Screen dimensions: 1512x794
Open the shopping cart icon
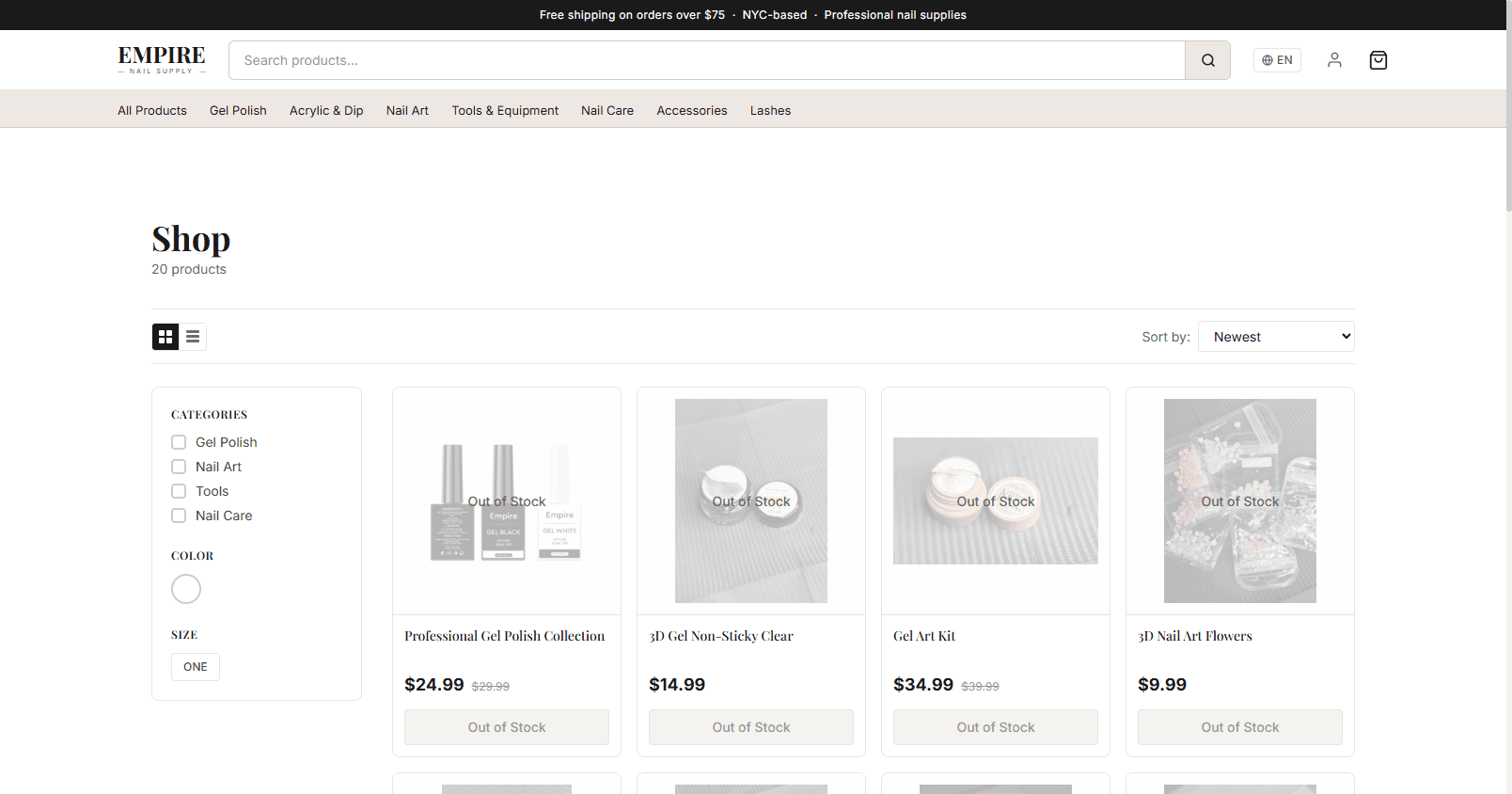pyautogui.click(x=1378, y=60)
